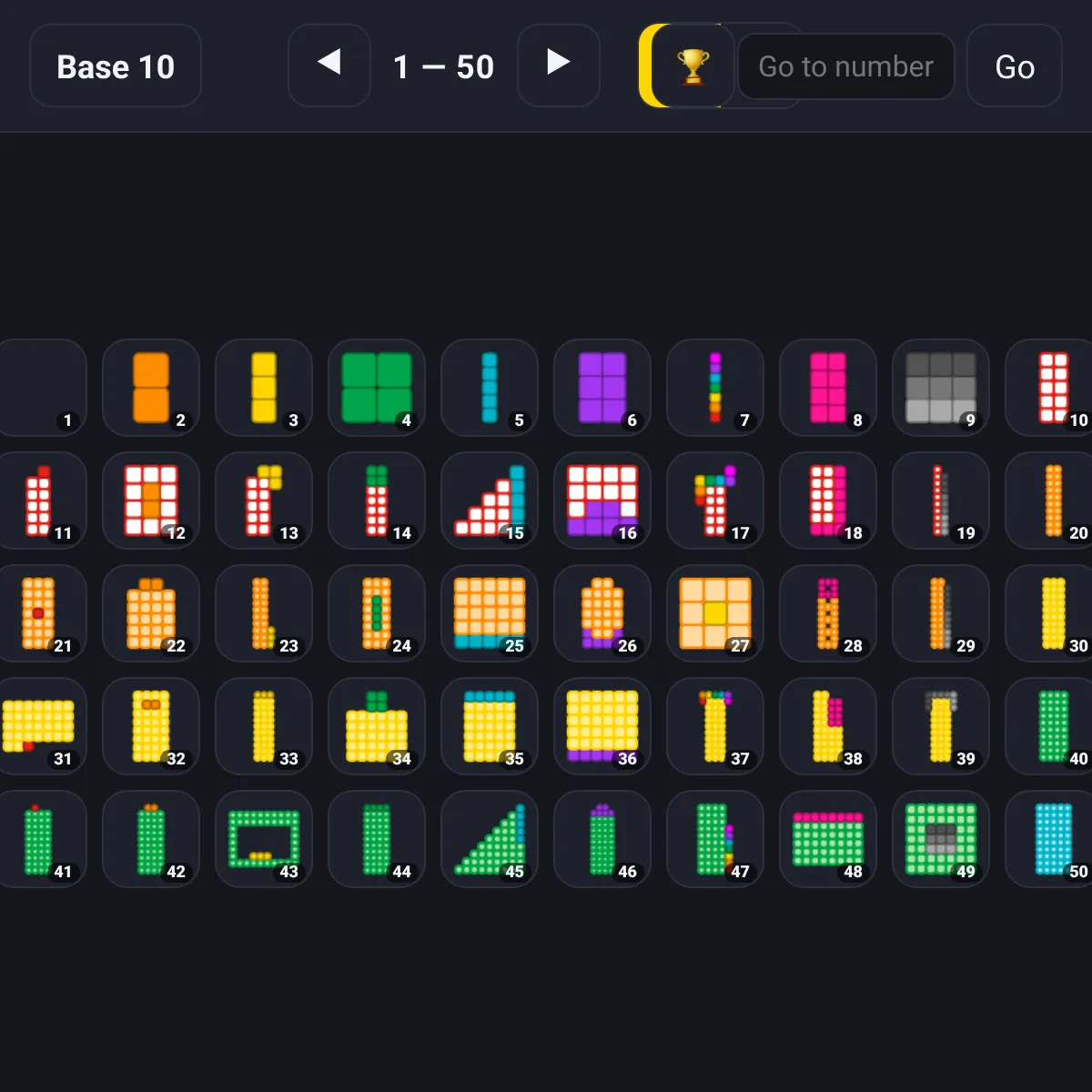The height and width of the screenshot is (1092, 1092).
Task: Click the trophy icon button
Action: click(693, 66)
